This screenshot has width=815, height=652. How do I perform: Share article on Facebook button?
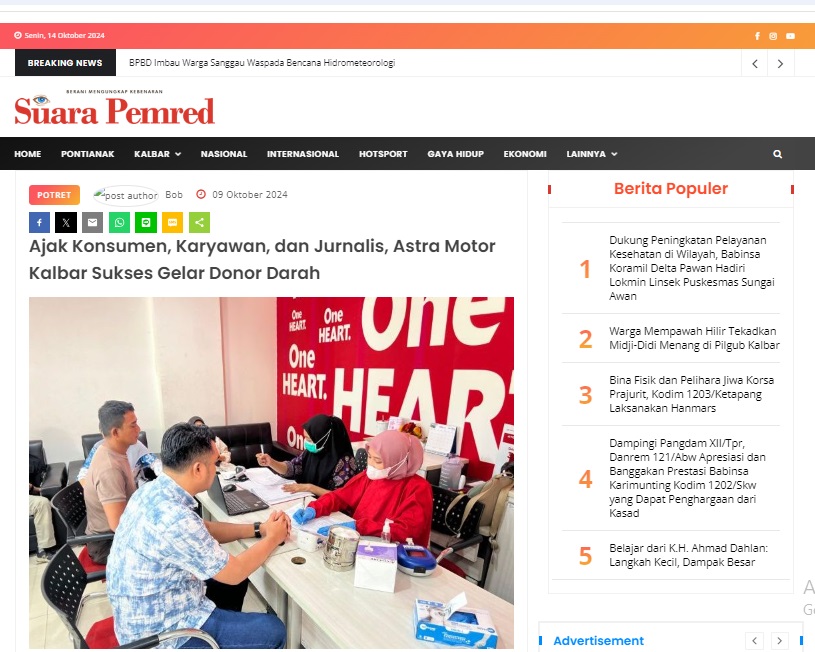[40, 223]
